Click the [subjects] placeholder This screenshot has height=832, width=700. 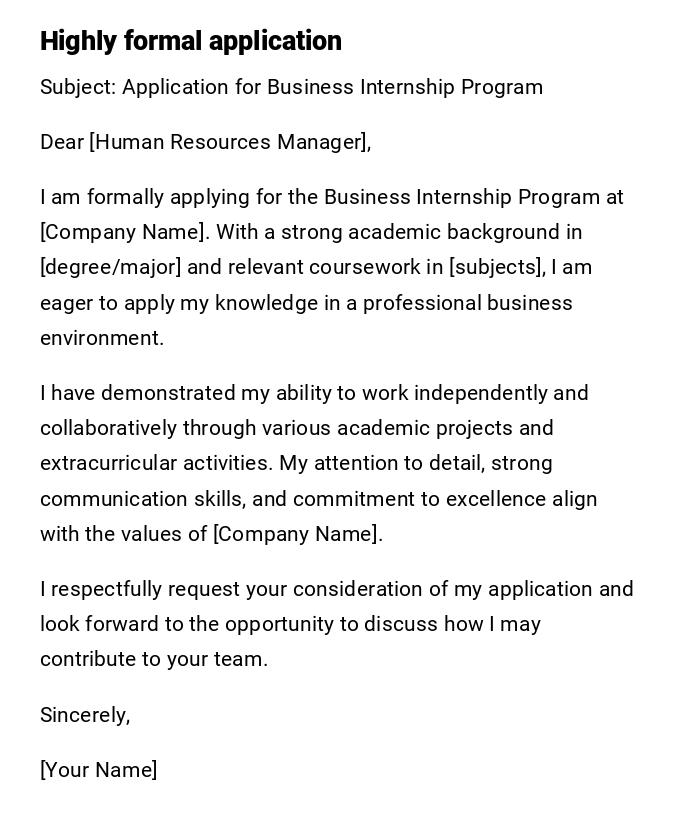click(x=496, y=267)
